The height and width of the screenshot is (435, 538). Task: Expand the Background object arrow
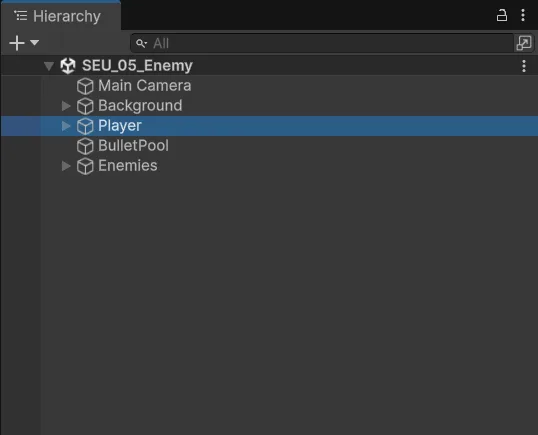click(66, 106)
